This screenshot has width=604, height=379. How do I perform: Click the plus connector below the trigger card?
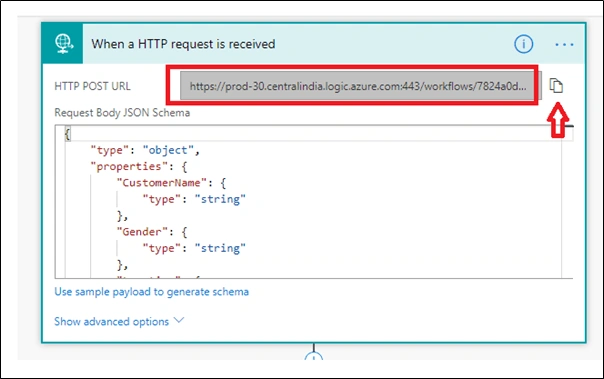click(314, 356)
